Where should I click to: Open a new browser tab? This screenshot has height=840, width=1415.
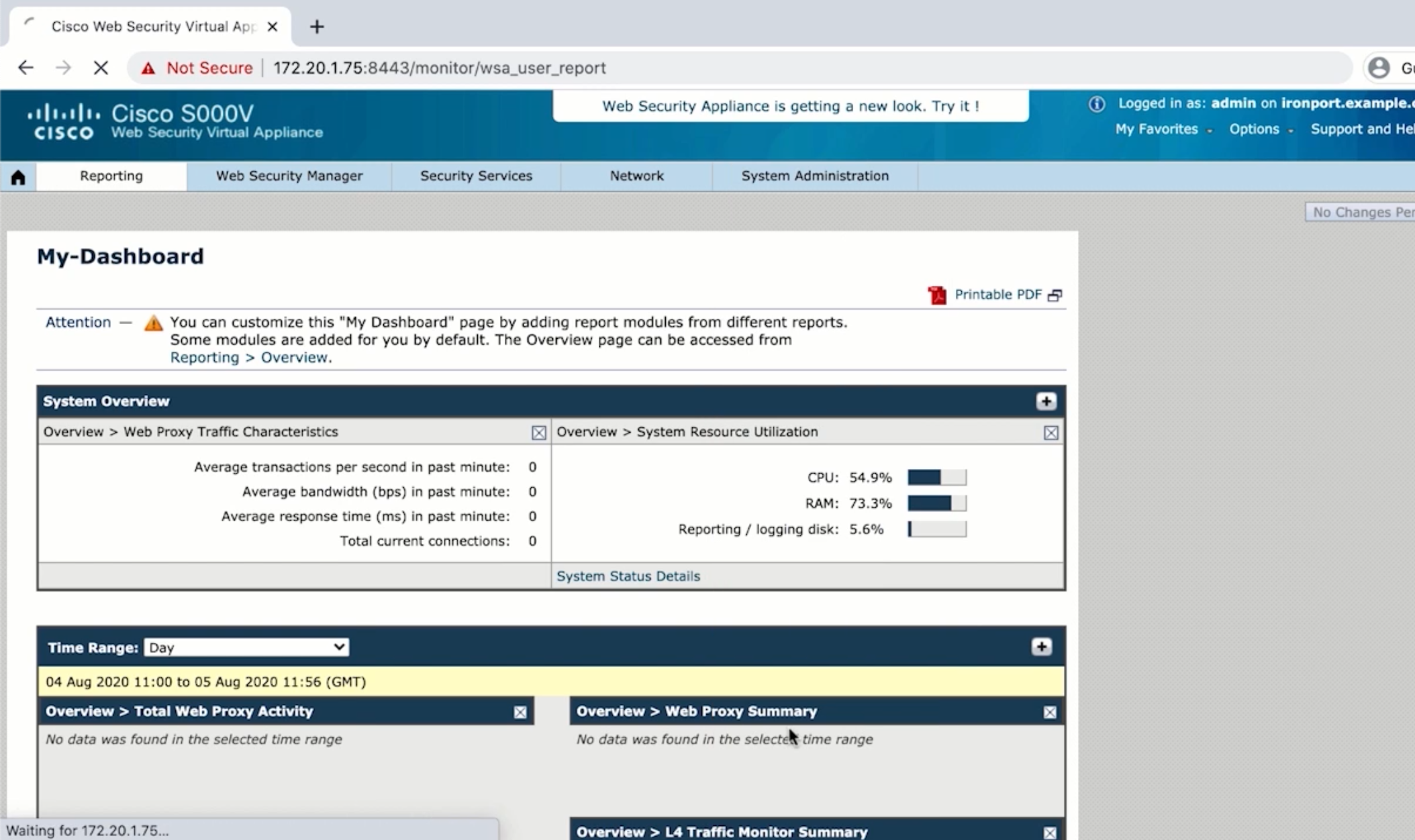[x=317, y=27]
